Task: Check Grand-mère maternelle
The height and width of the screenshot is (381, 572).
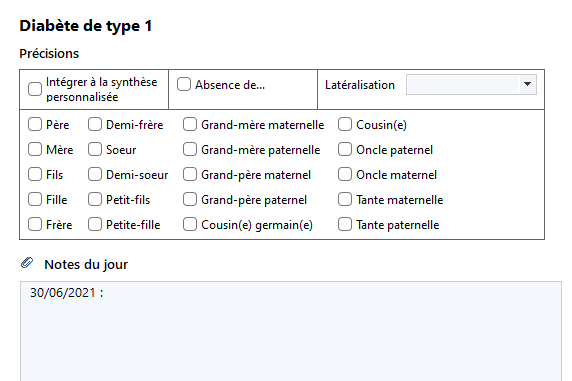Action: click(190, 124)
